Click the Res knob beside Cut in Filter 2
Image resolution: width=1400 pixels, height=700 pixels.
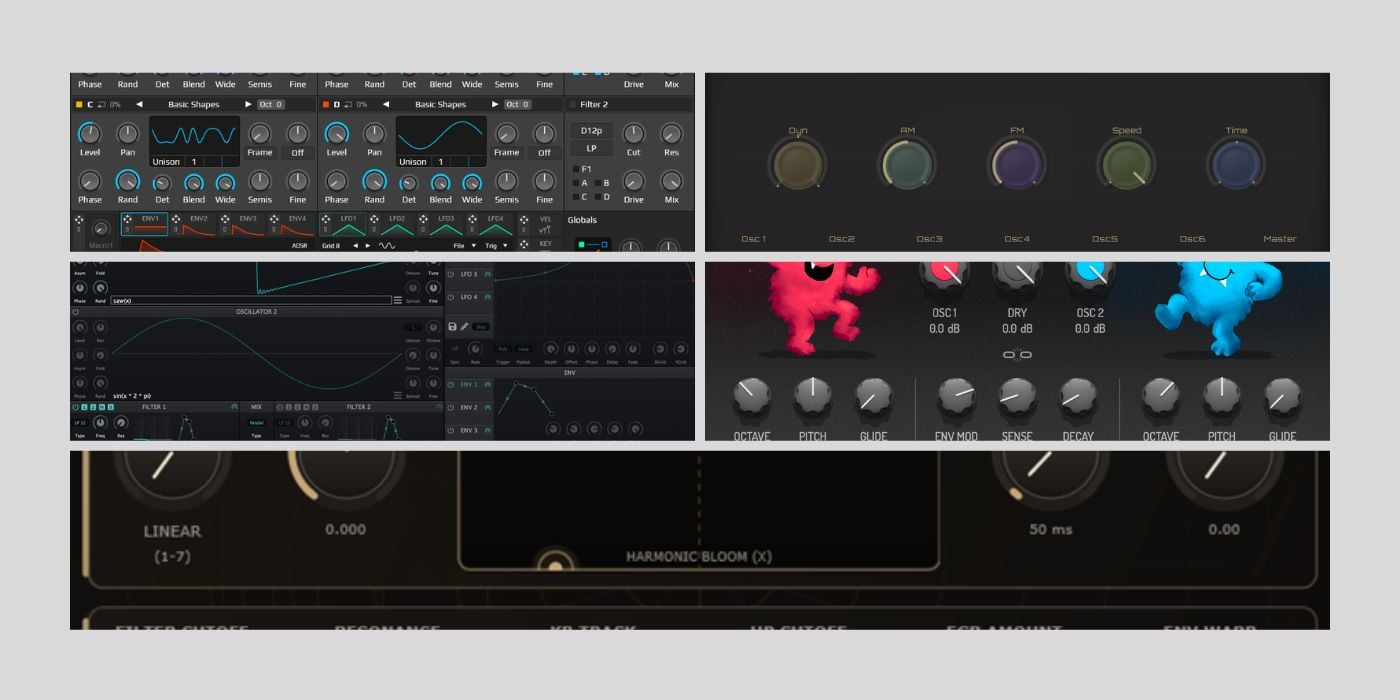[x=671, y=134]
